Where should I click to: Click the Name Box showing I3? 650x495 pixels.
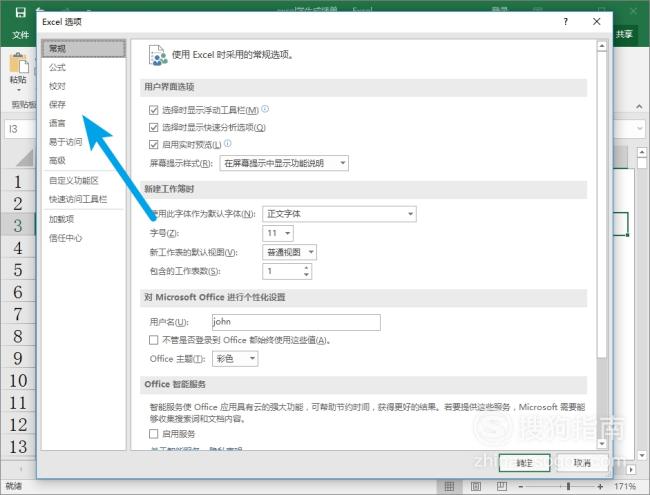[21, 129]
